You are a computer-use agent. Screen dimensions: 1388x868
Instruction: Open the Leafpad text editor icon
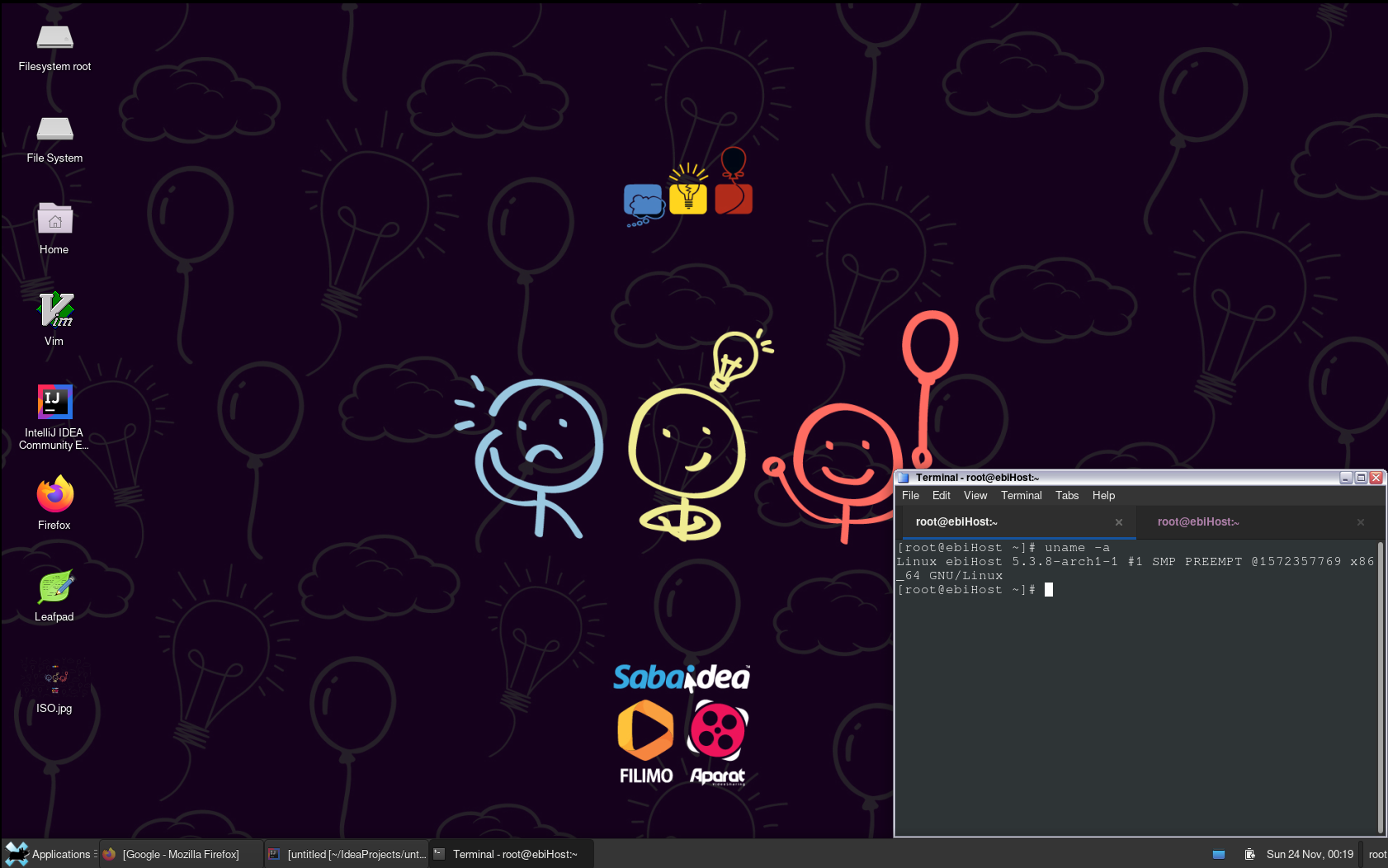54,595
